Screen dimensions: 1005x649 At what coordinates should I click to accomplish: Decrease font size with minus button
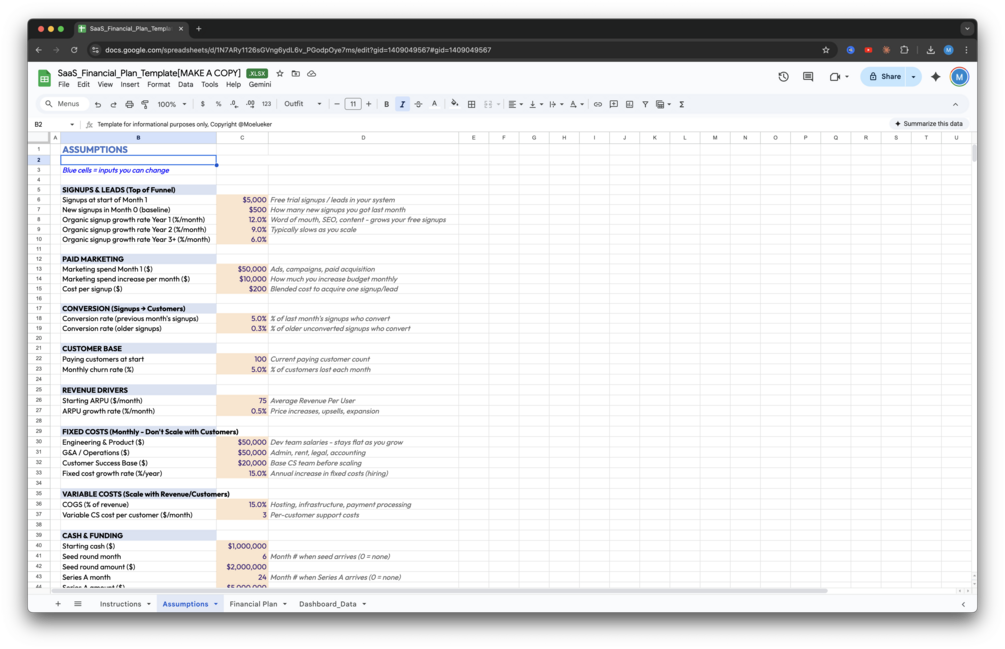337,104
